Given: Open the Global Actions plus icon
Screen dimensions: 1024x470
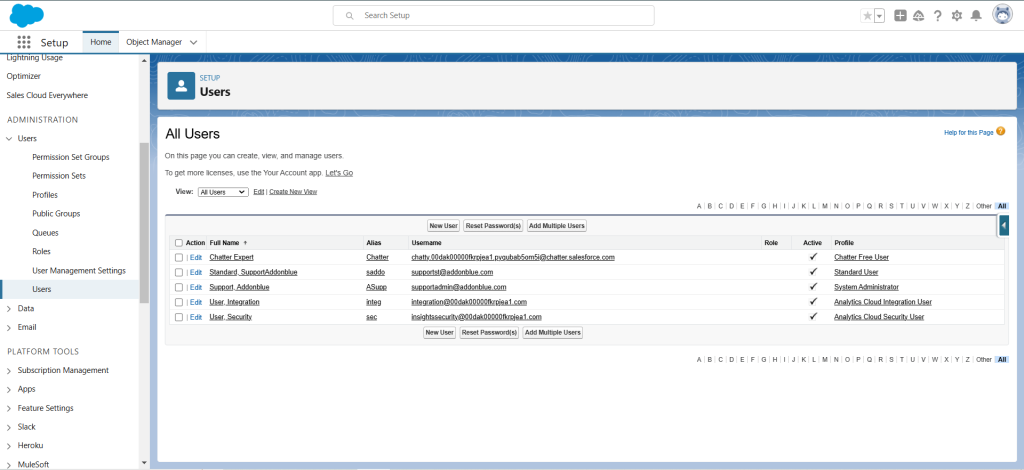Looking at the screenshot, I should (x=900, y=16).
